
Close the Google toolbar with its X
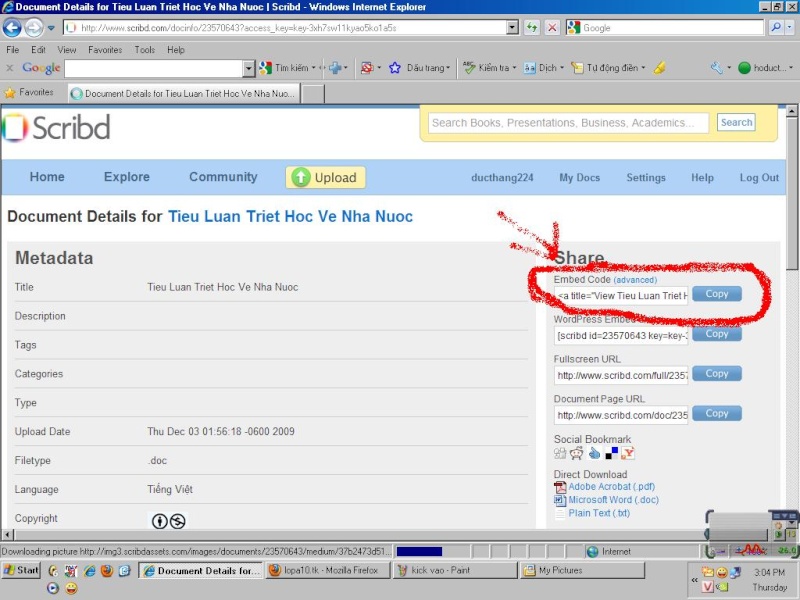10,68
